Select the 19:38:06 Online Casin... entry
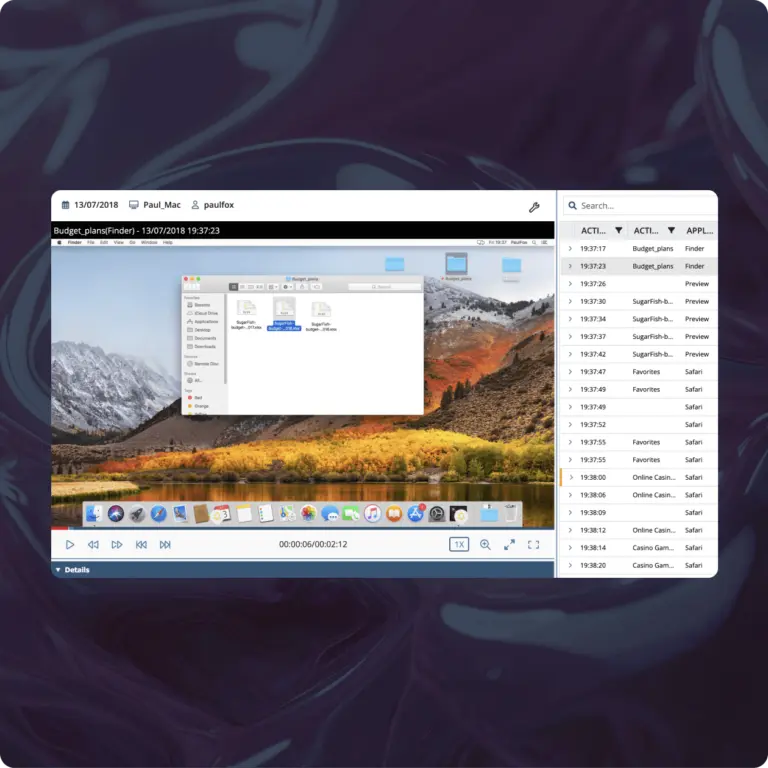 click(639, 495)
